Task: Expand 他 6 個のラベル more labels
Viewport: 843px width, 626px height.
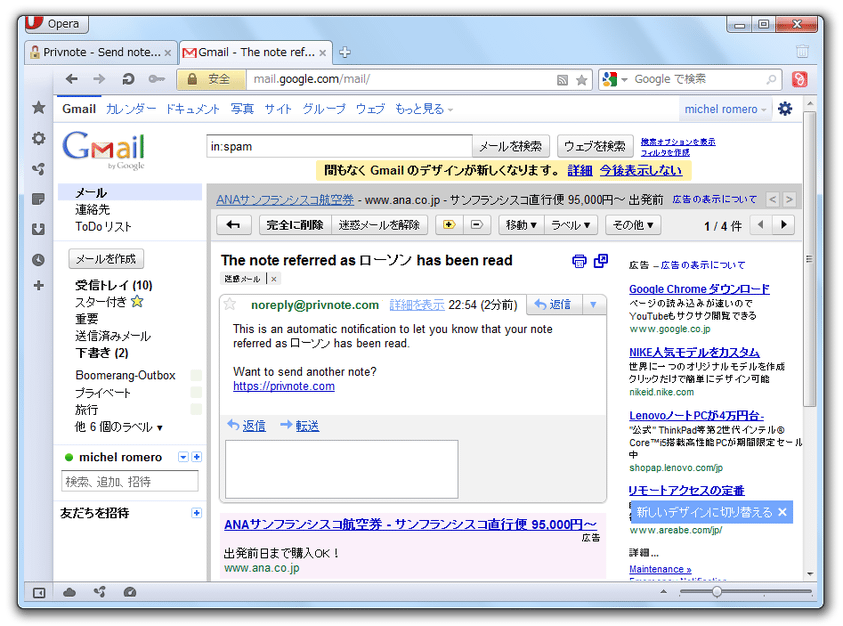Action: 119,427
